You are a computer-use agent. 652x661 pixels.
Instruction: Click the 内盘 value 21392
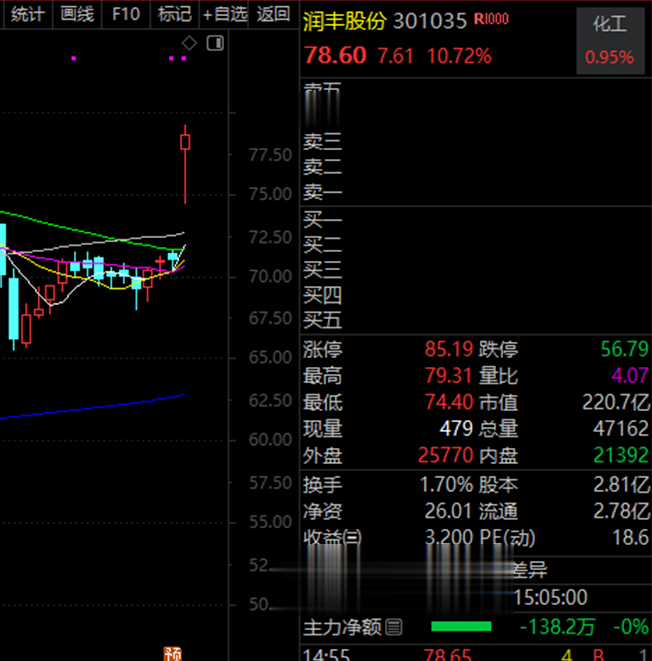point(621,455)
